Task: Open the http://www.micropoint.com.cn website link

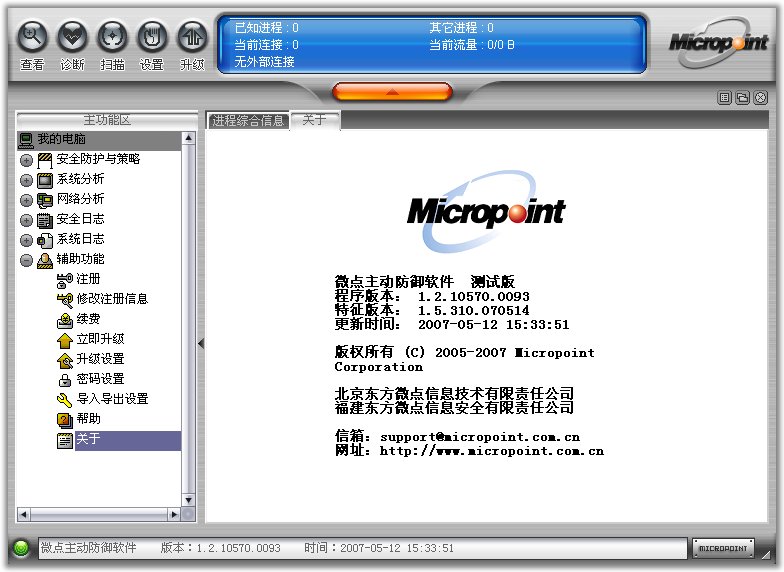Action: [492, 451]
